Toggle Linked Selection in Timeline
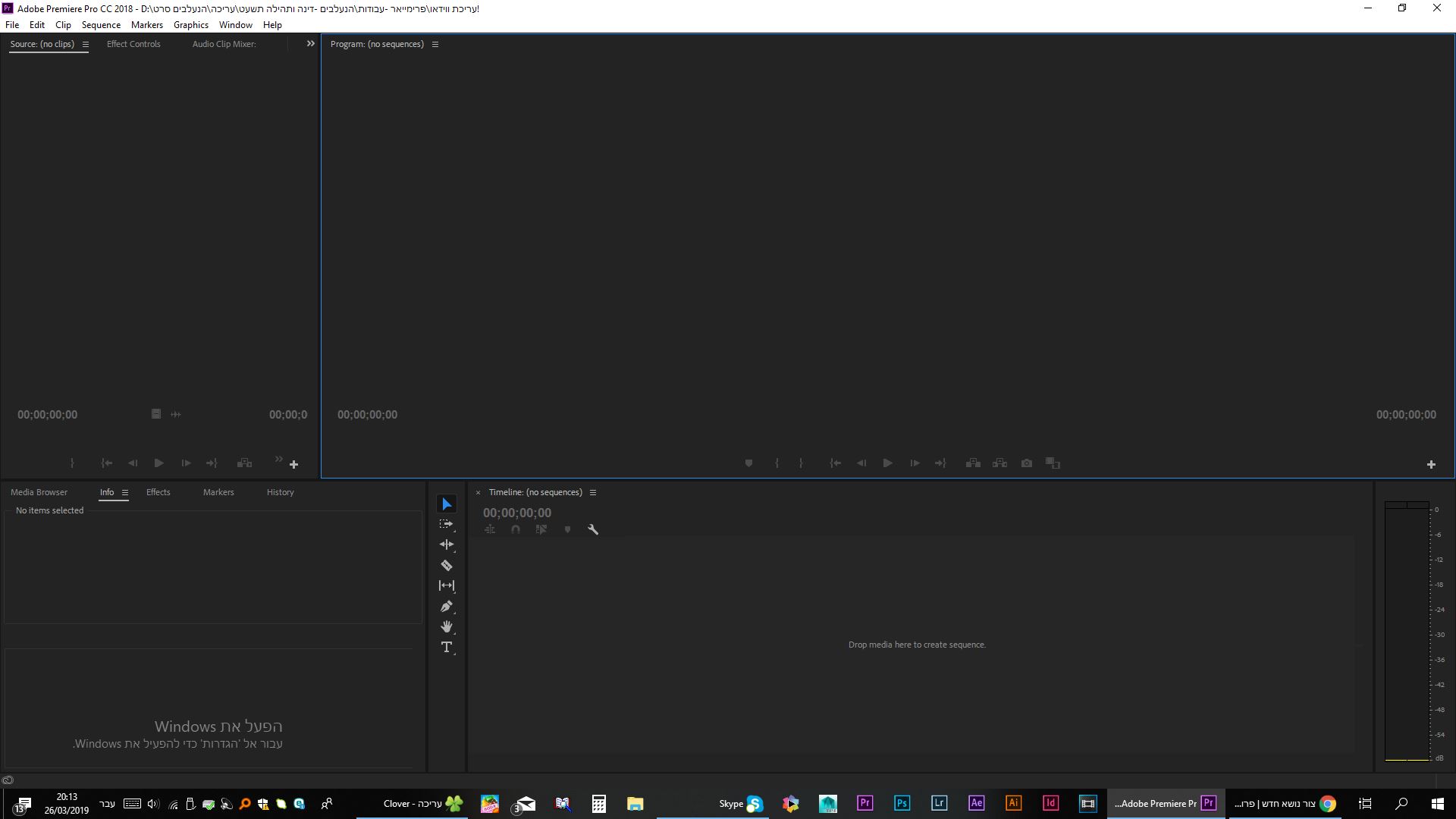This screenshot has height=819, width=1456. [541, 530]
